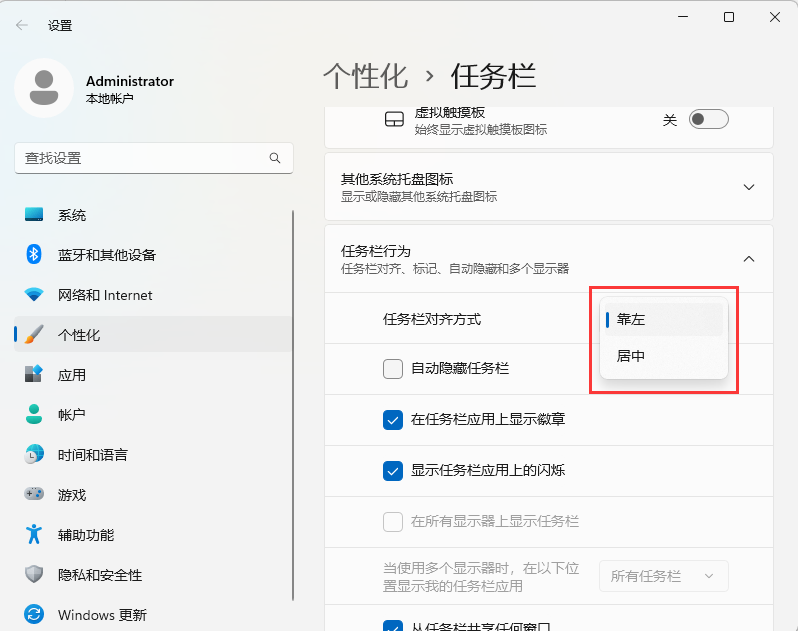This screenshot has width=798, height=631.
Task: Click 其他系统托盘图标 heading text
Action: coord(397,179)
